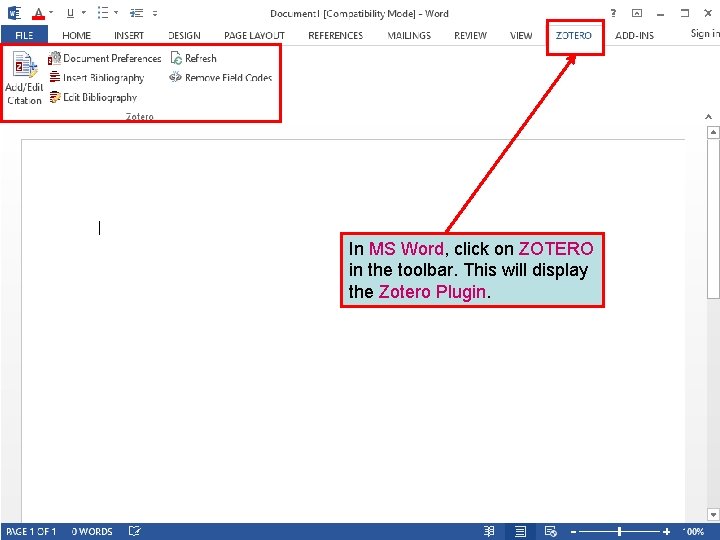Expand the underline style dropdown arrow
Screen dimensions: 720x540
[x=84, y=12]
